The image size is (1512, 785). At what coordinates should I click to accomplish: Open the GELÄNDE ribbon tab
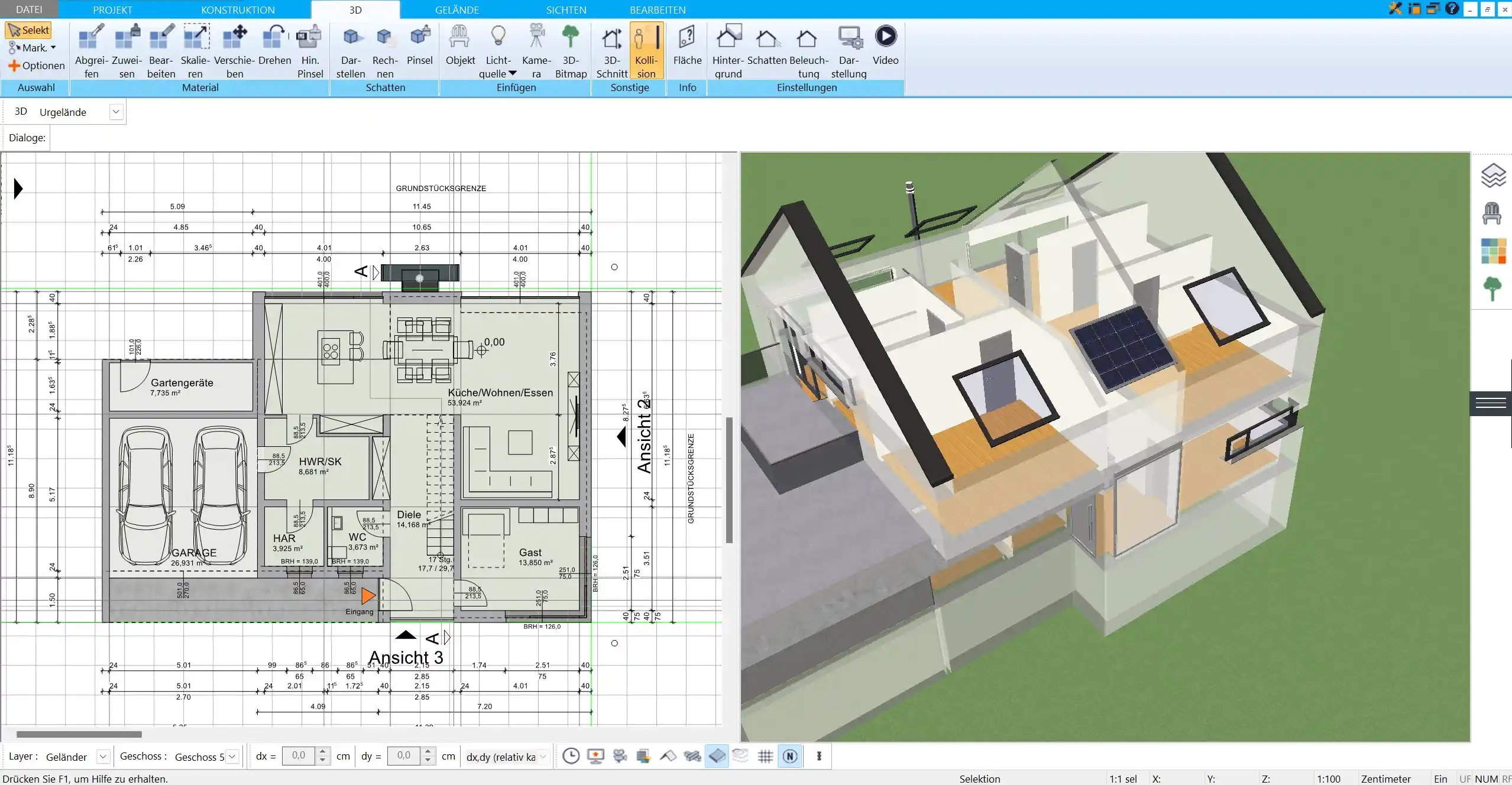(x=457, y=9)
